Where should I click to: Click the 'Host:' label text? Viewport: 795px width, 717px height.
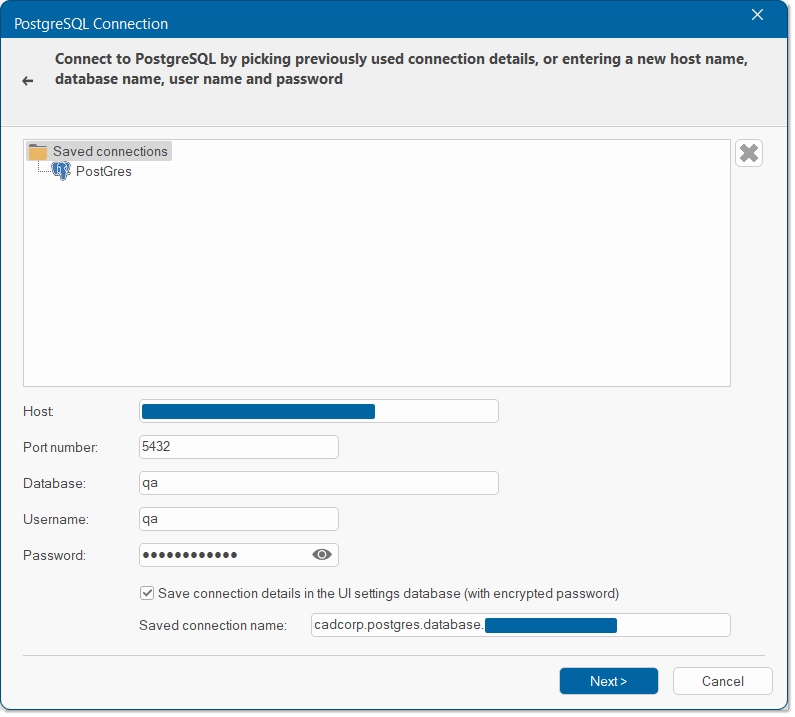click(x=39, y=411)
